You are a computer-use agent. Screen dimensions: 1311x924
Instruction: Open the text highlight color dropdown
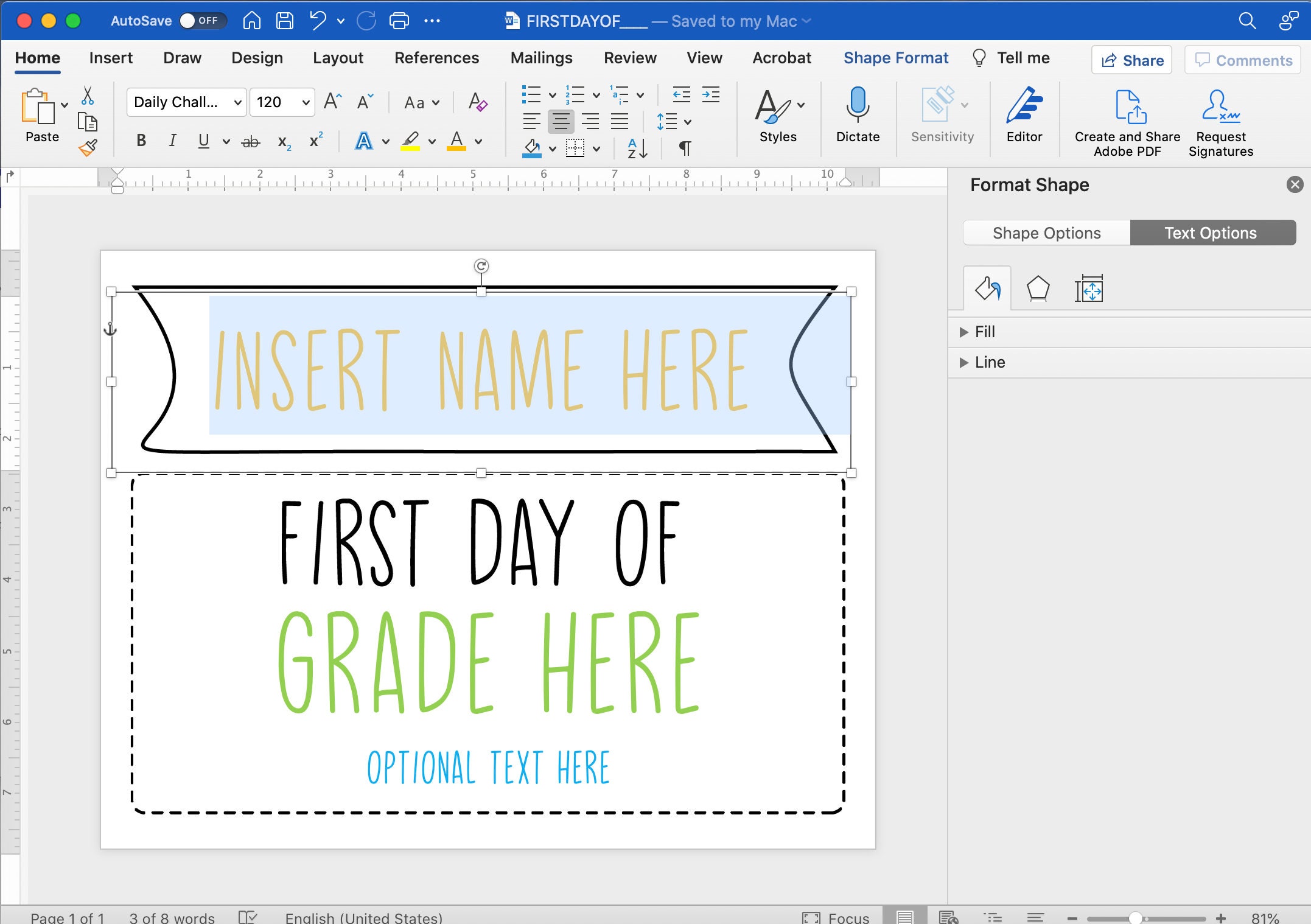coord(432,141)
